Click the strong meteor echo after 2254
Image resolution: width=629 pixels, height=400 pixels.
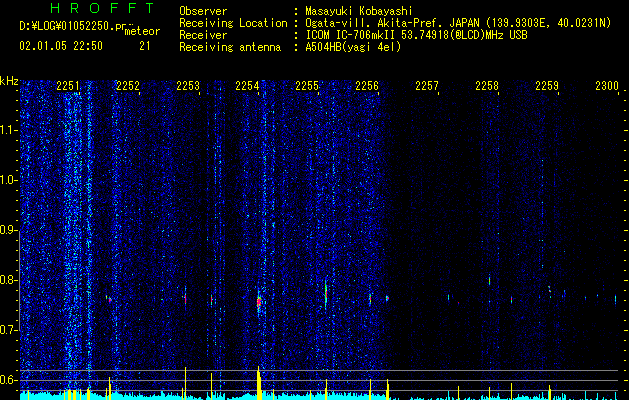pos(259,302)
